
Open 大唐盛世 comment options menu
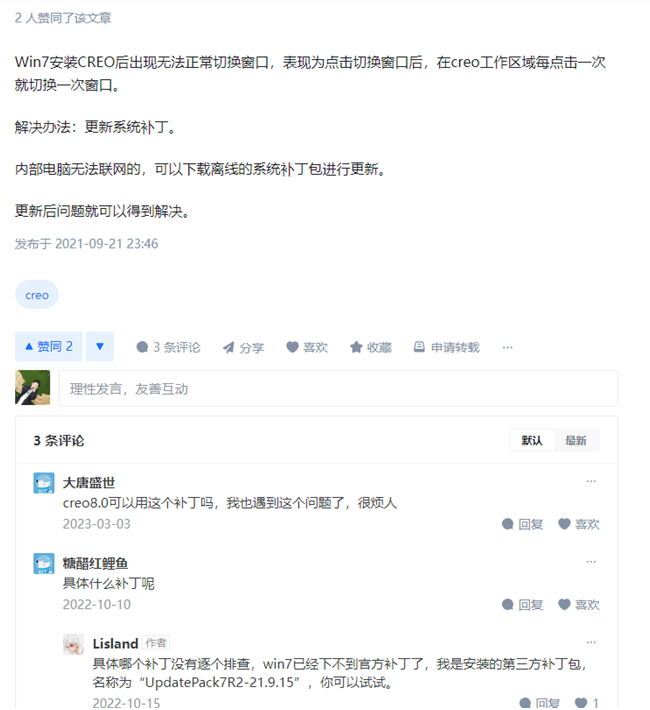pyautogui.click(x=591, y=481)
